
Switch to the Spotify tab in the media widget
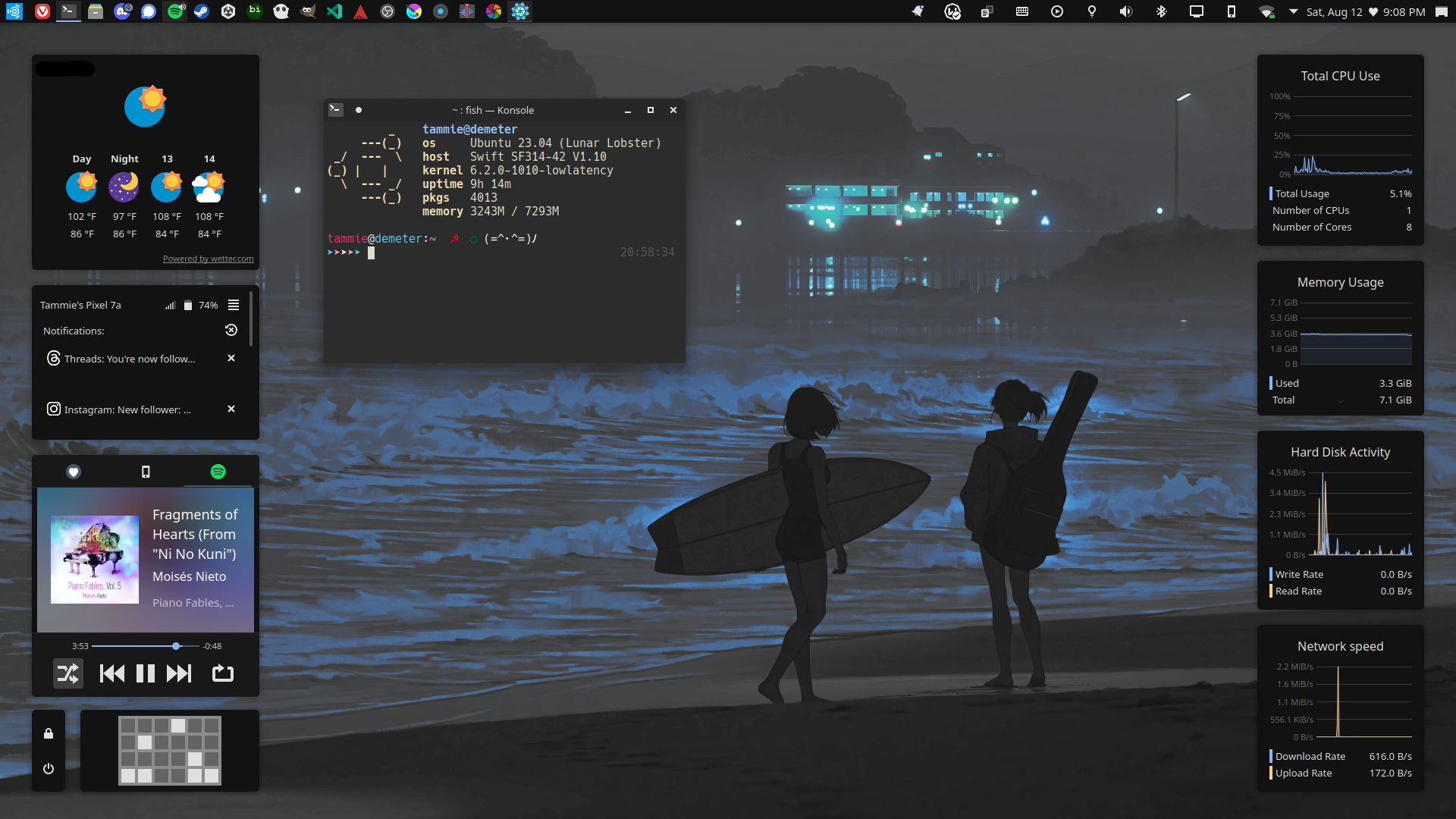coord(218,472)
